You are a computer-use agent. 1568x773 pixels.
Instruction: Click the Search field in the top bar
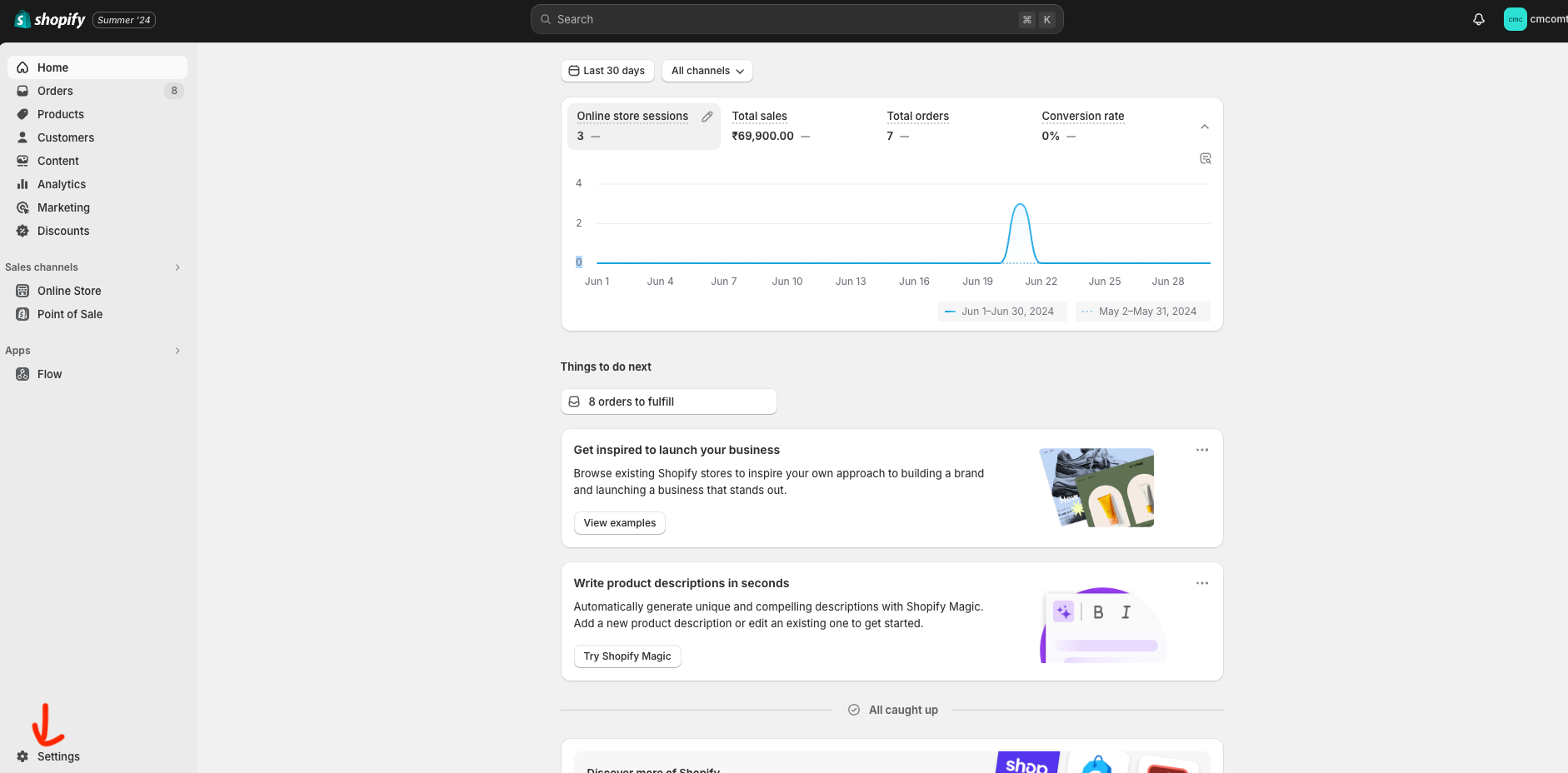pyautogui.click(x=796, y=19)
